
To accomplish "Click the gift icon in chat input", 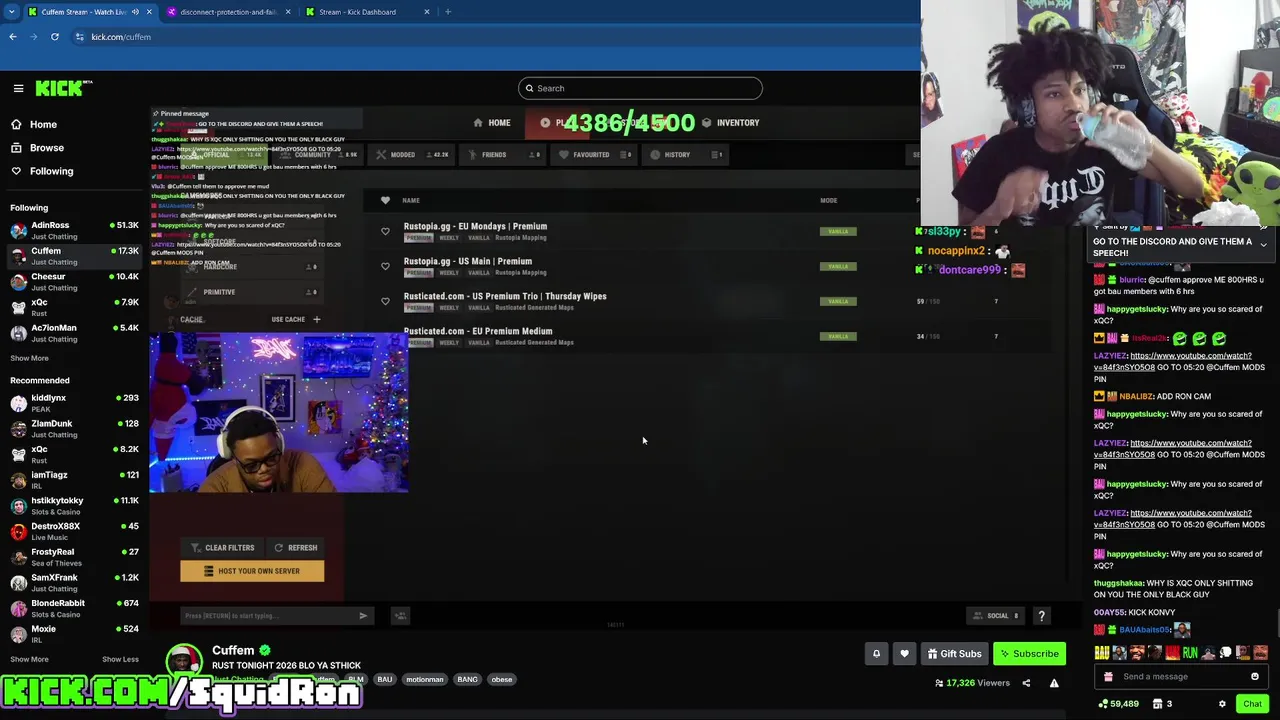I will (1108, 677).
